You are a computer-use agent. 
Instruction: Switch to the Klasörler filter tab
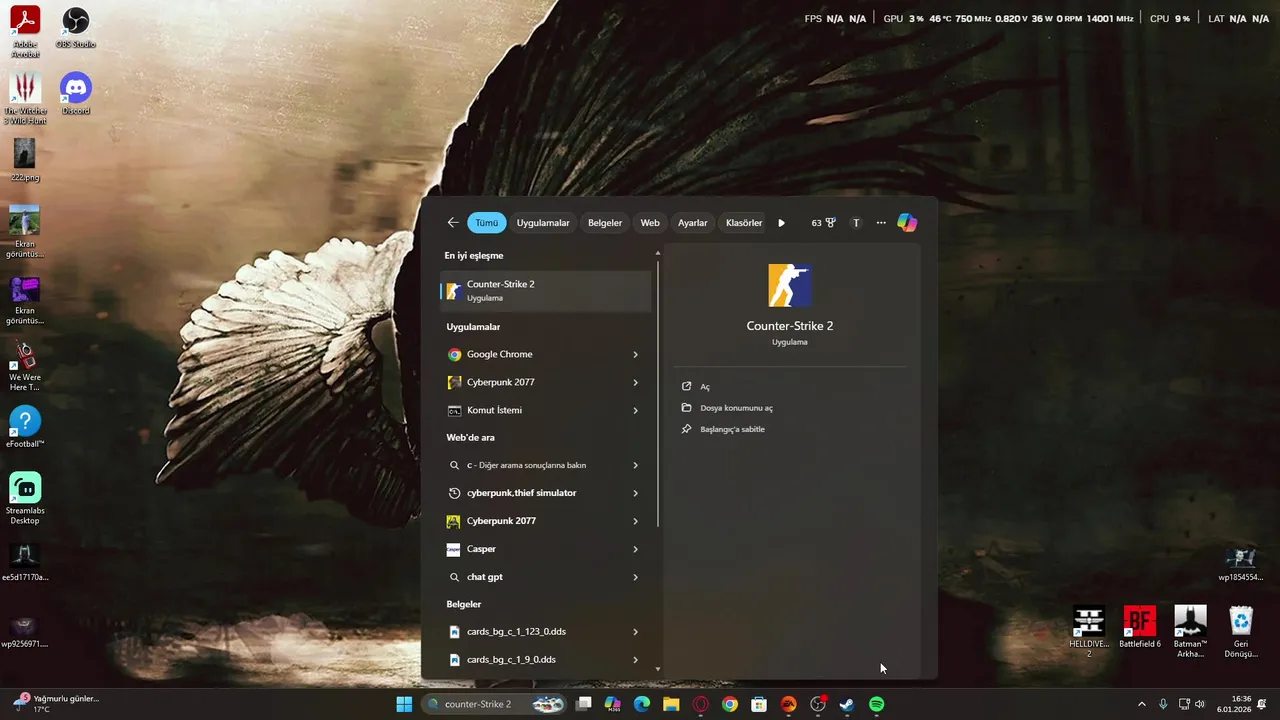[743, 223]
